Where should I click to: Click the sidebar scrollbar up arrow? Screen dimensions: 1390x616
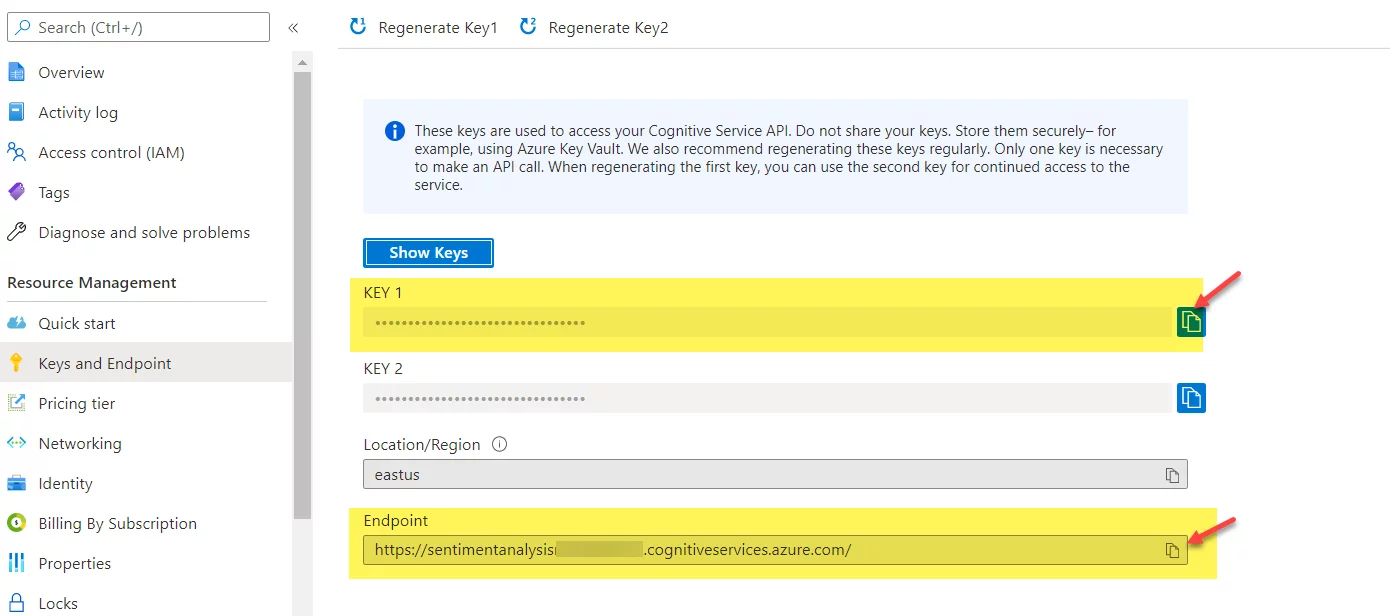pos(302,63)
